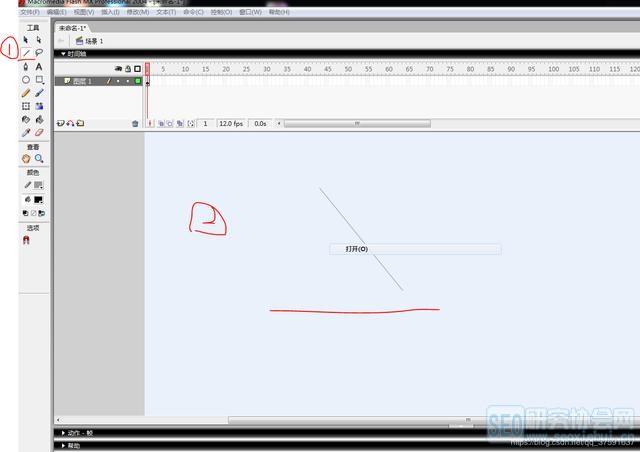Open the 帮助(H) menu
This screenshot has height=452, width=640.
[x=279, y=12]
